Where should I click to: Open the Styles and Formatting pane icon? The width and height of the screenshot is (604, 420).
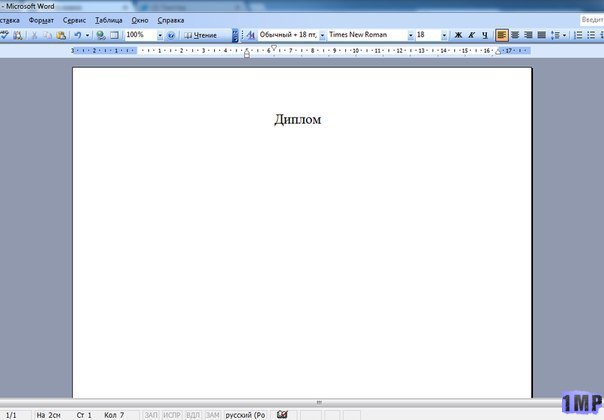point(249,35)
